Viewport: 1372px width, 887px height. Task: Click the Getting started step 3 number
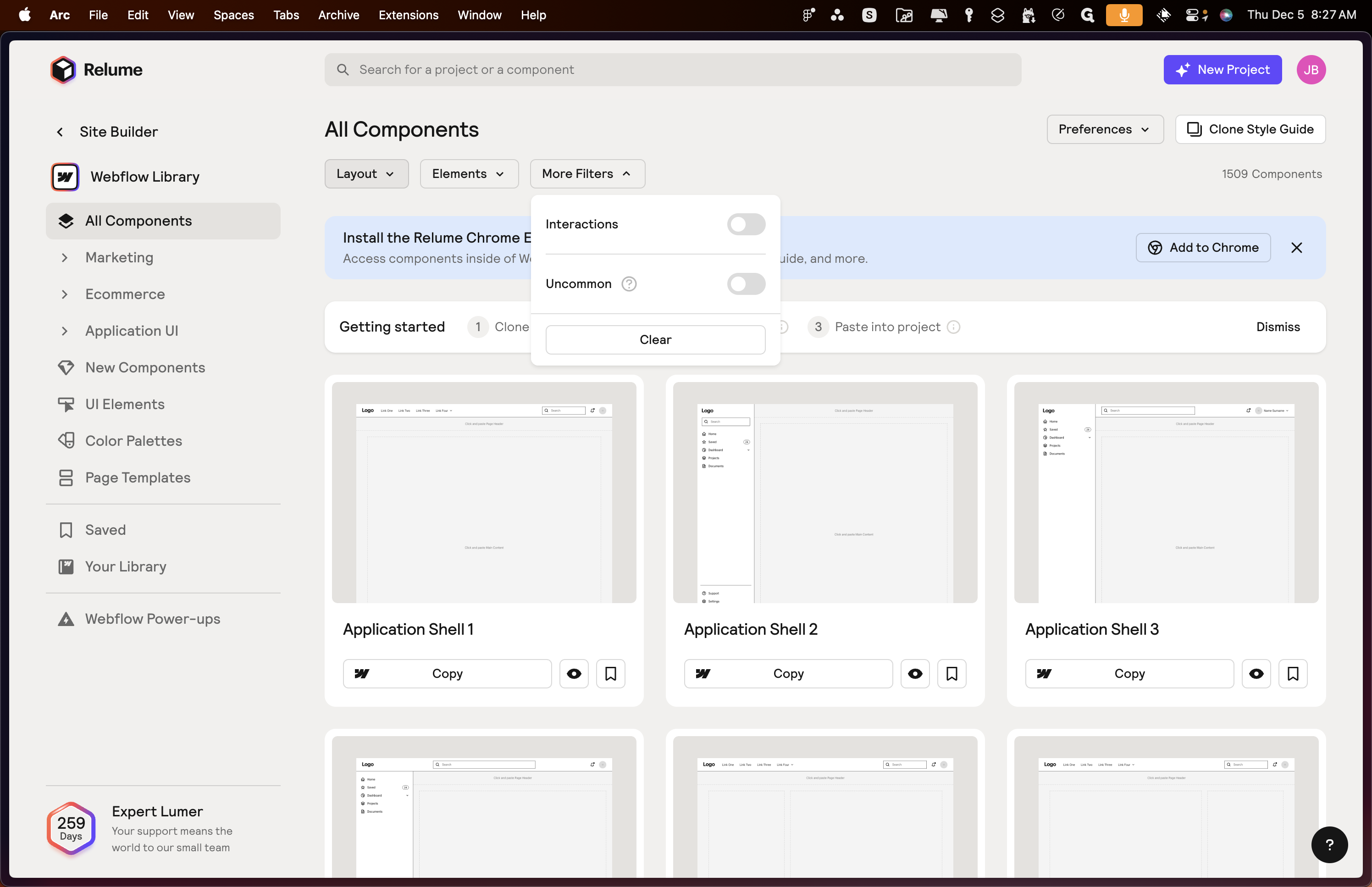click(x=818, y=327)
